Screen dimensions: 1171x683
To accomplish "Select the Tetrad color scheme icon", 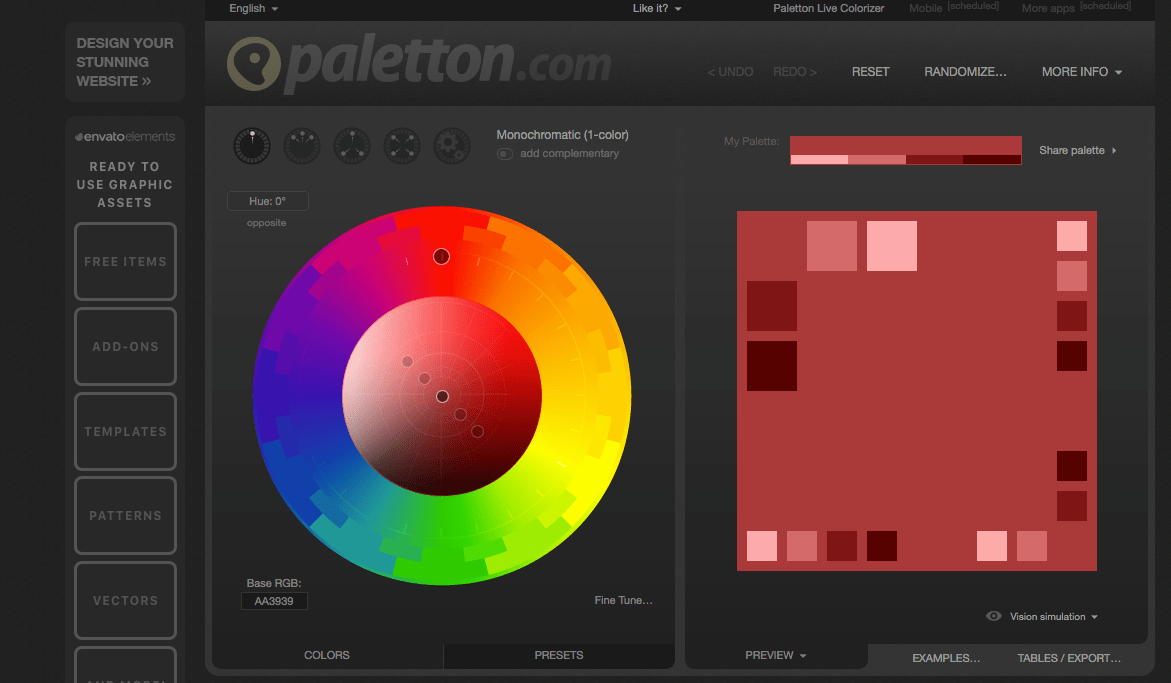I will click(401, 146).
